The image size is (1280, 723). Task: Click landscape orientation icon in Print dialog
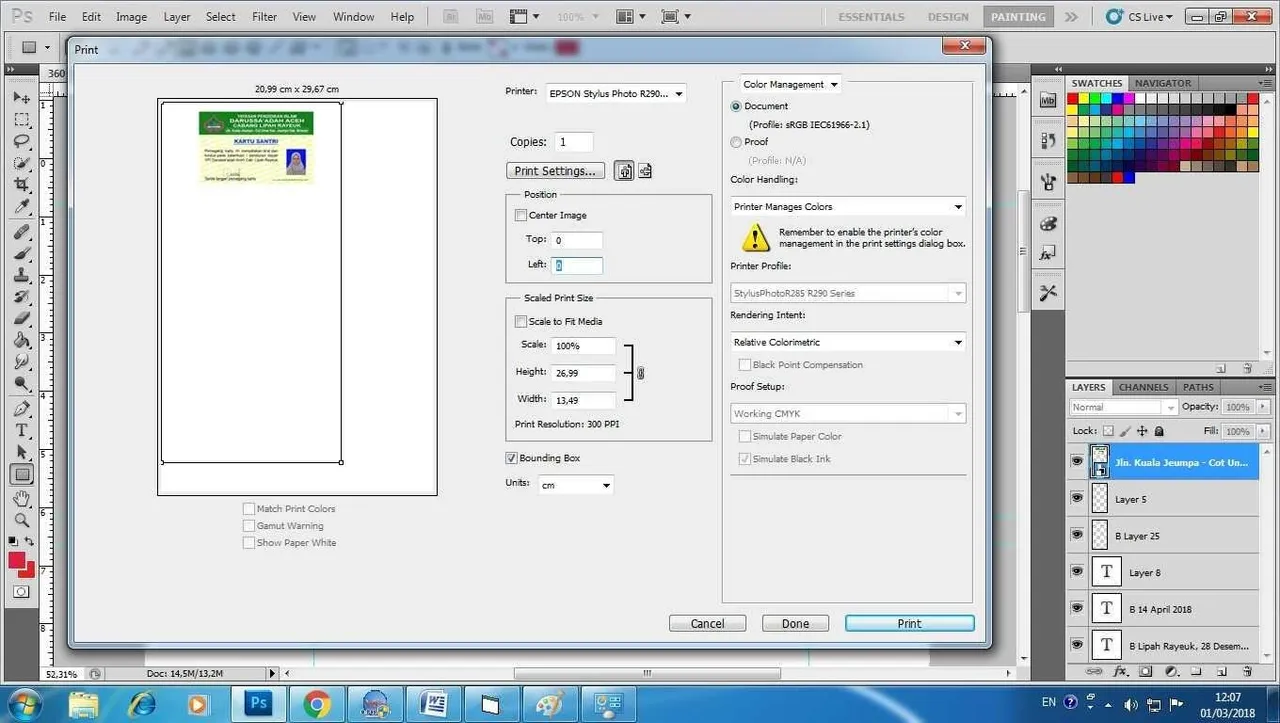645,171
